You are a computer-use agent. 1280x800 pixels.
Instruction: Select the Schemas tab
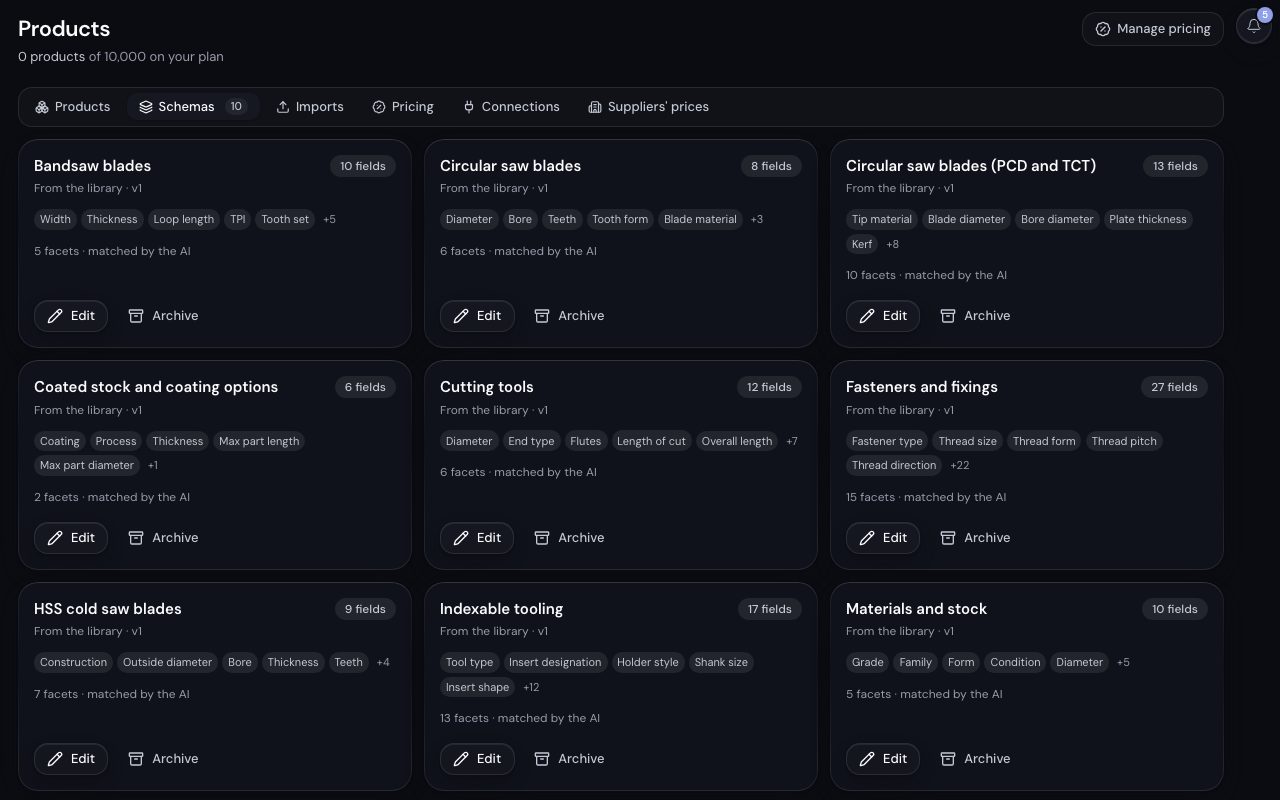(x=192, y=107)
